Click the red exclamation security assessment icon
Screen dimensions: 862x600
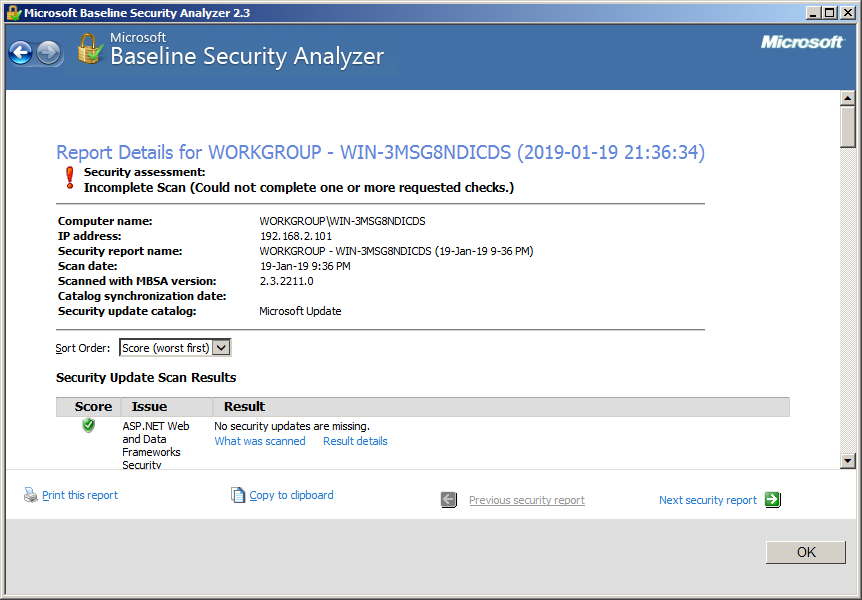pyautogui.click(x=70, y=178)
